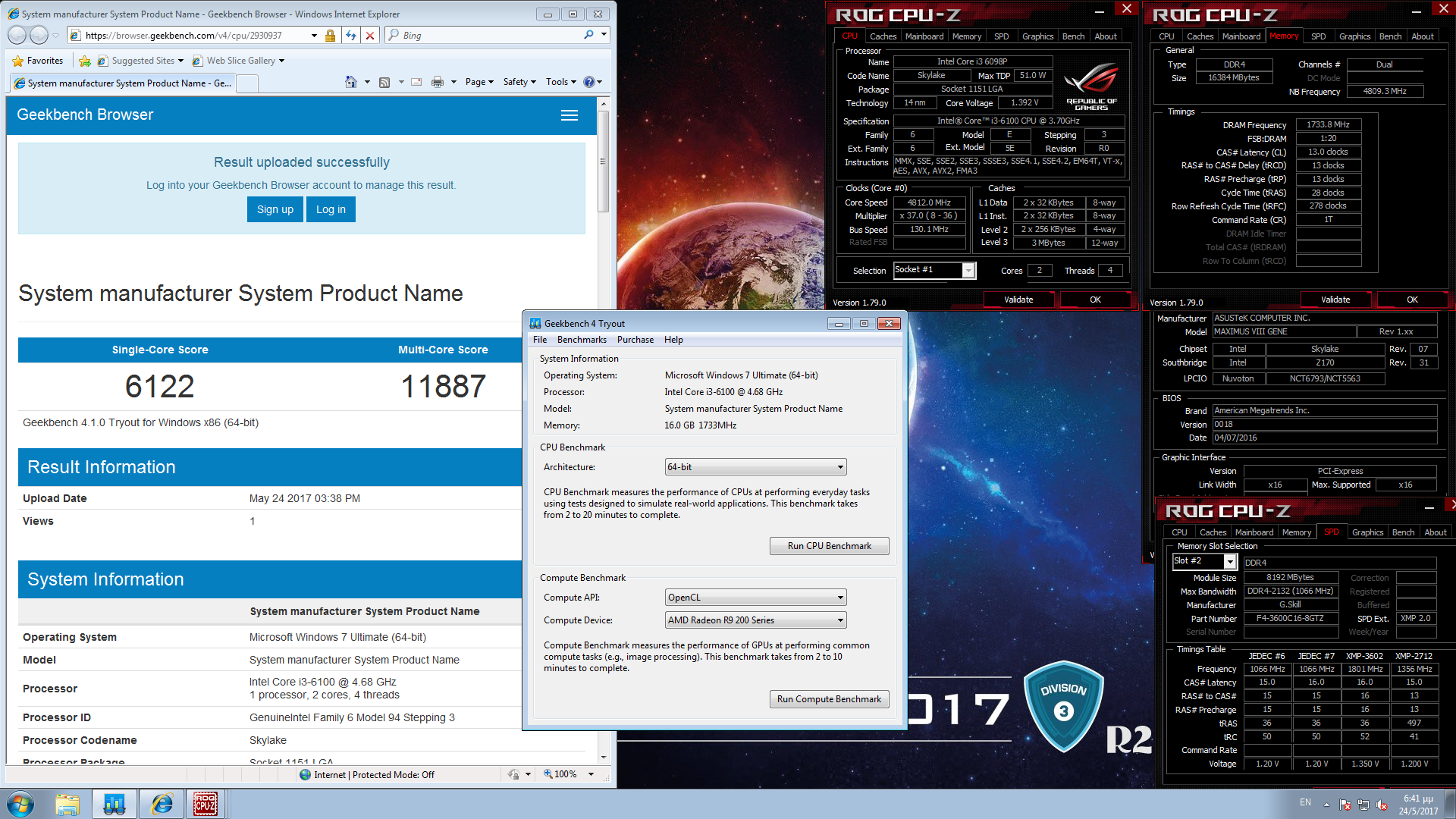1456x819 pixels.
Task: Show hidden tray icons arrow
Action: (x=1326, y=804)
